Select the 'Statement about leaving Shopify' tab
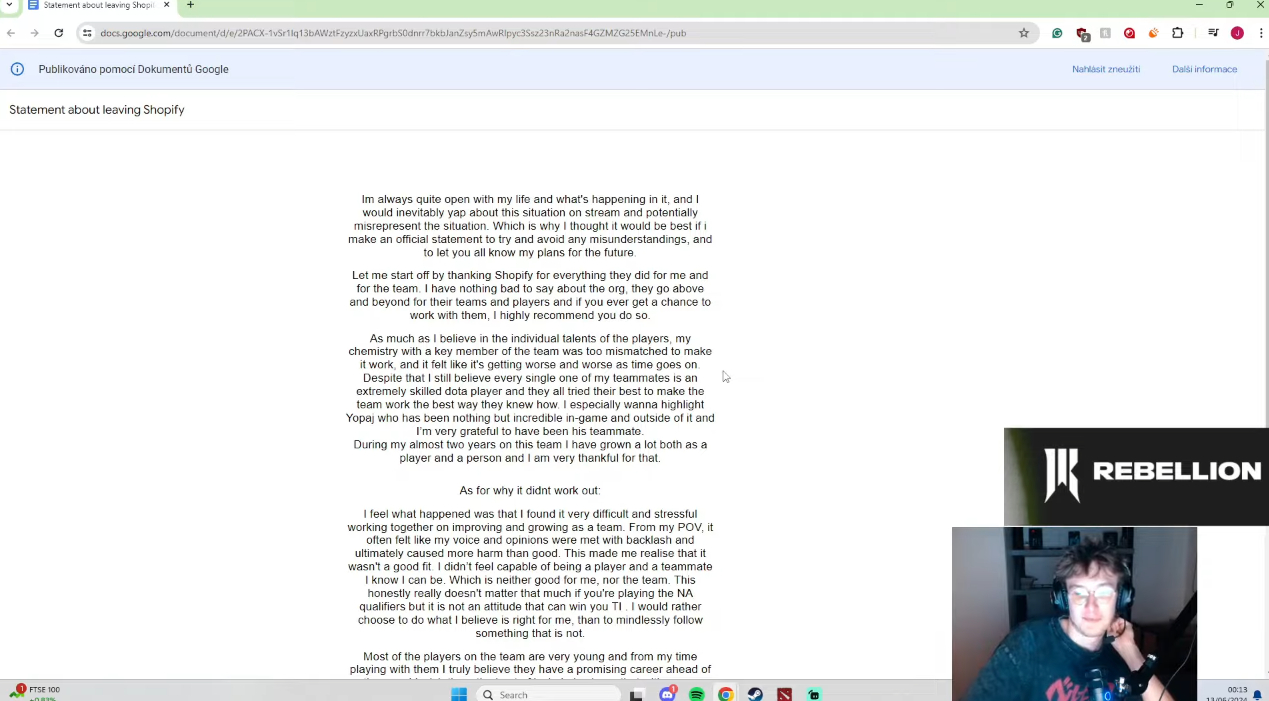 point(98,5)
